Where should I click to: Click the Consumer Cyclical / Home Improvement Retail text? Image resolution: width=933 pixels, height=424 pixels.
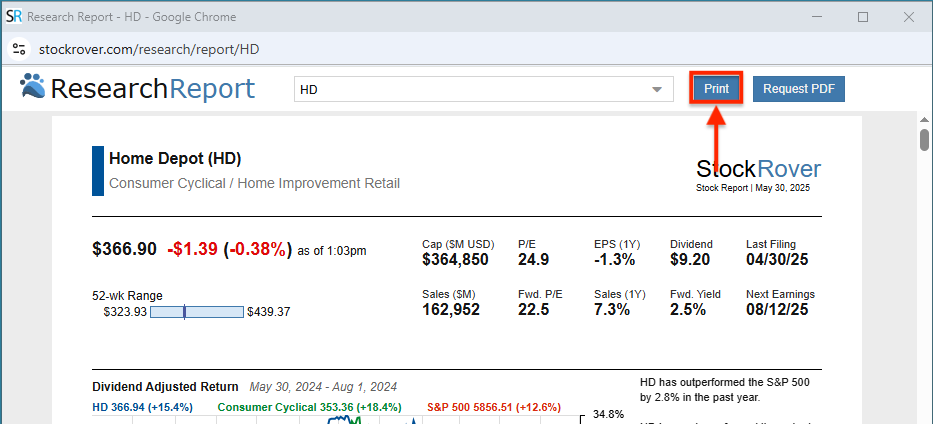pos(254,183)
